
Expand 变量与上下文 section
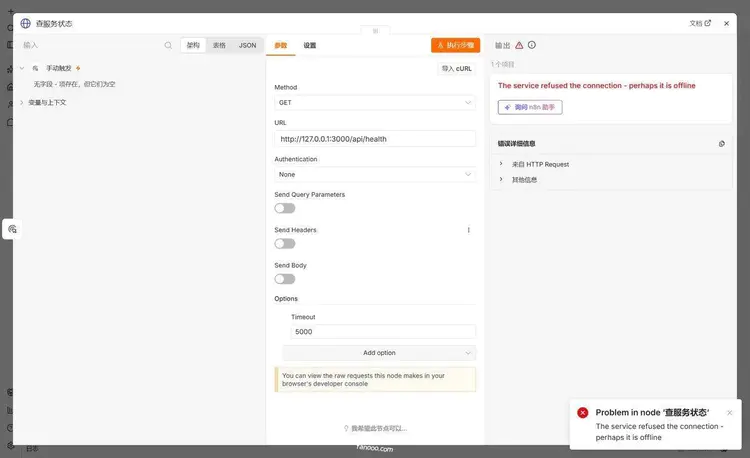[x=22, y=102]
